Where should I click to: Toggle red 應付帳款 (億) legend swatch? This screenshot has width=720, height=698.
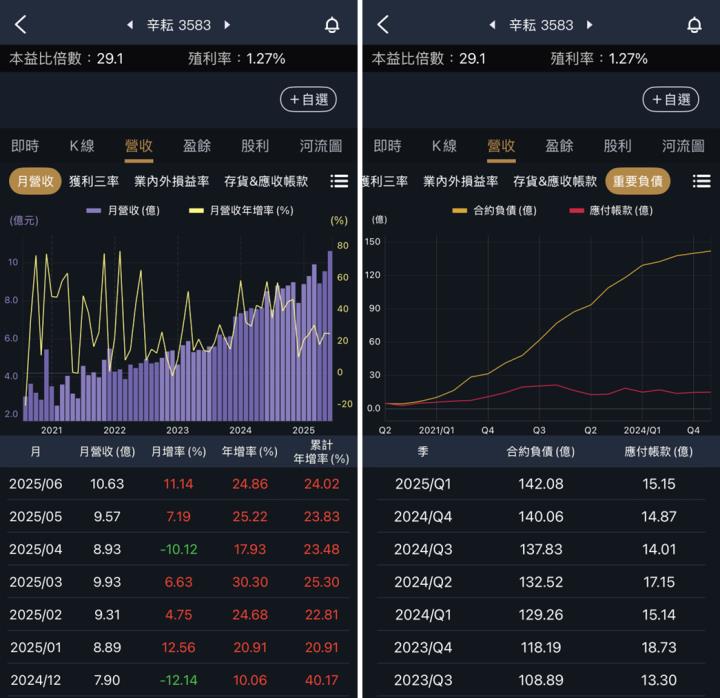coord(578,211)
